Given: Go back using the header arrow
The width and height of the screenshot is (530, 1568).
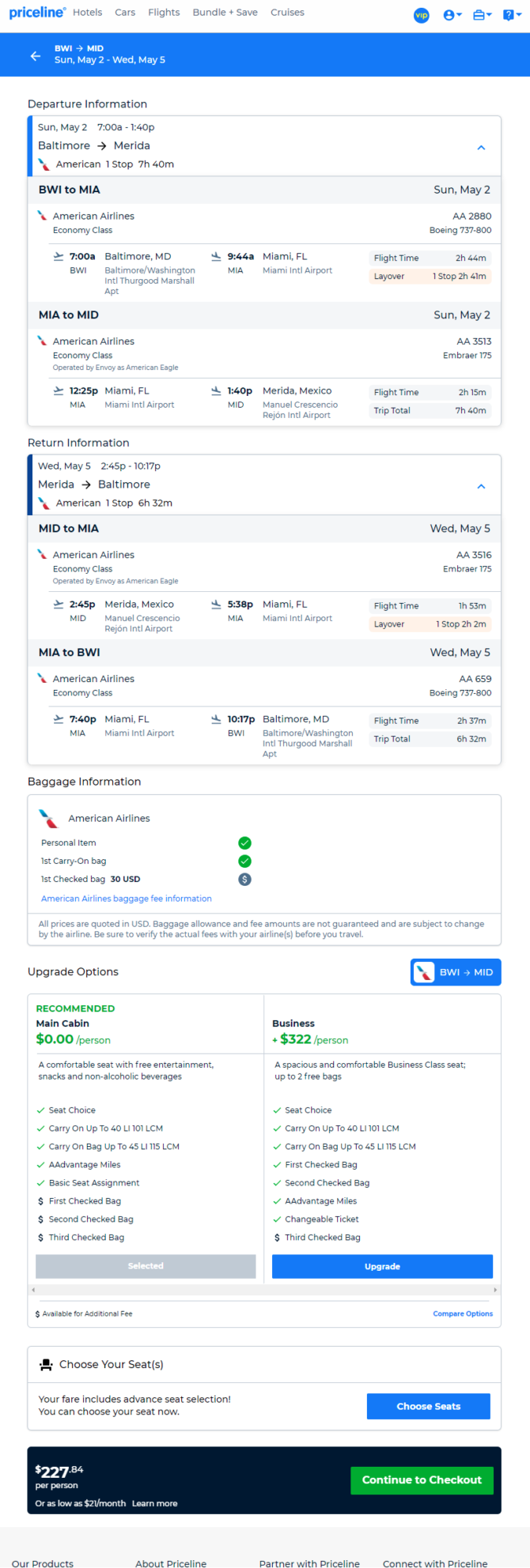Looking at the screenshot, I should (x=36, y=55).
